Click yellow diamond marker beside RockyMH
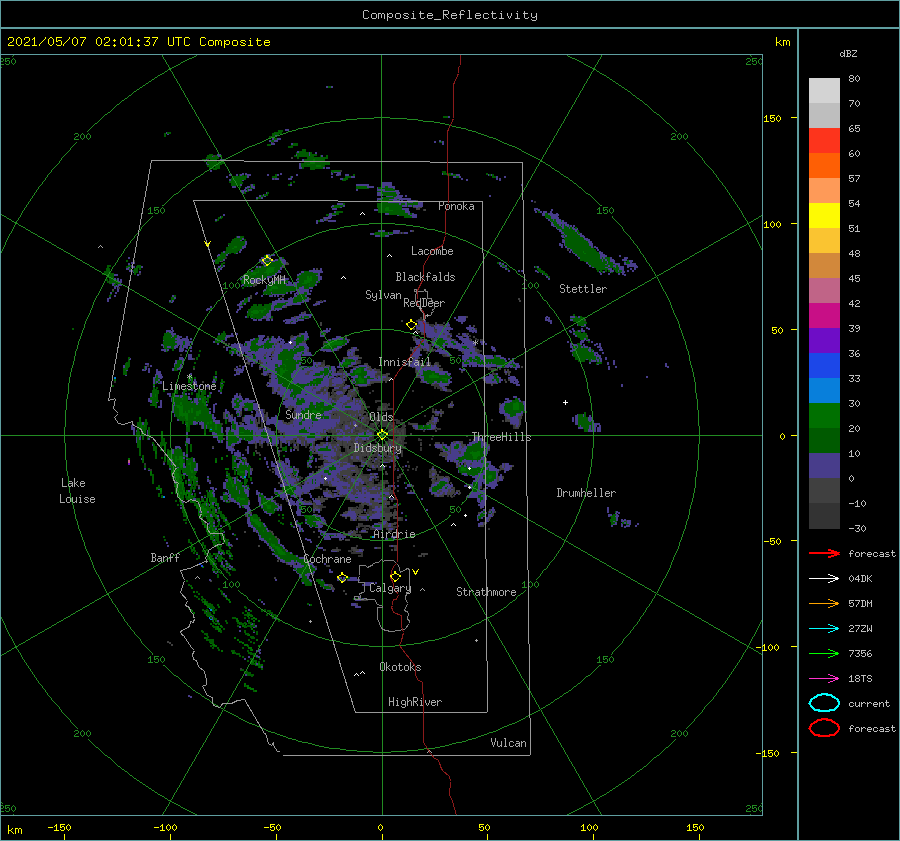The image size is (900, 841). (267, 261)
